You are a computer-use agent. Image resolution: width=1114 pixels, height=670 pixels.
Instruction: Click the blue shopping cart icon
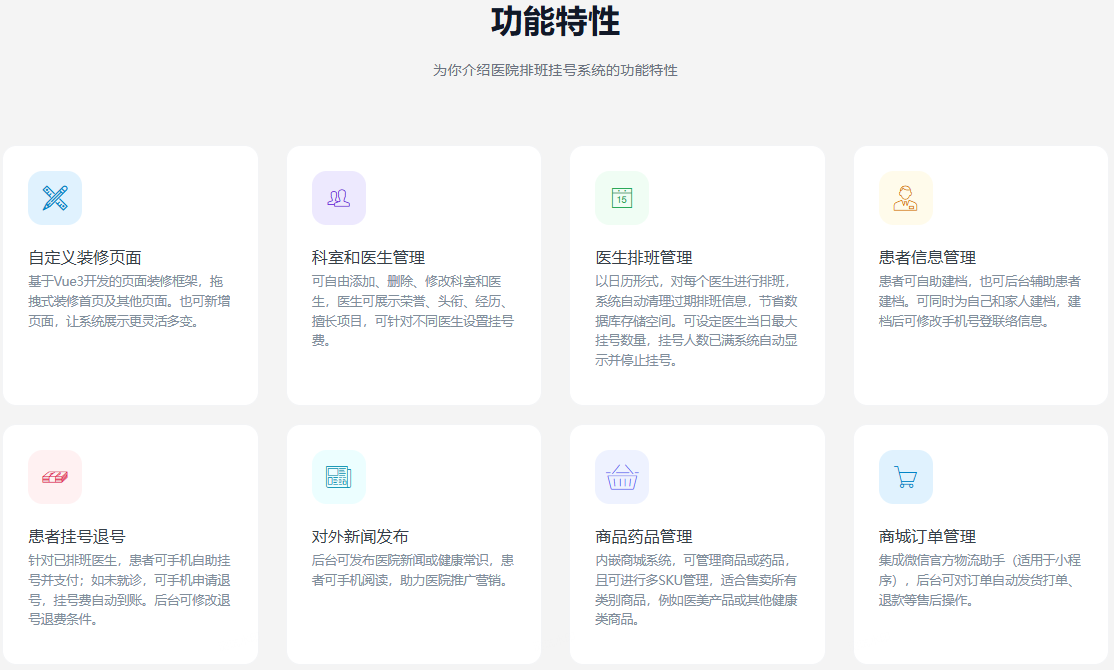point(906,477)
